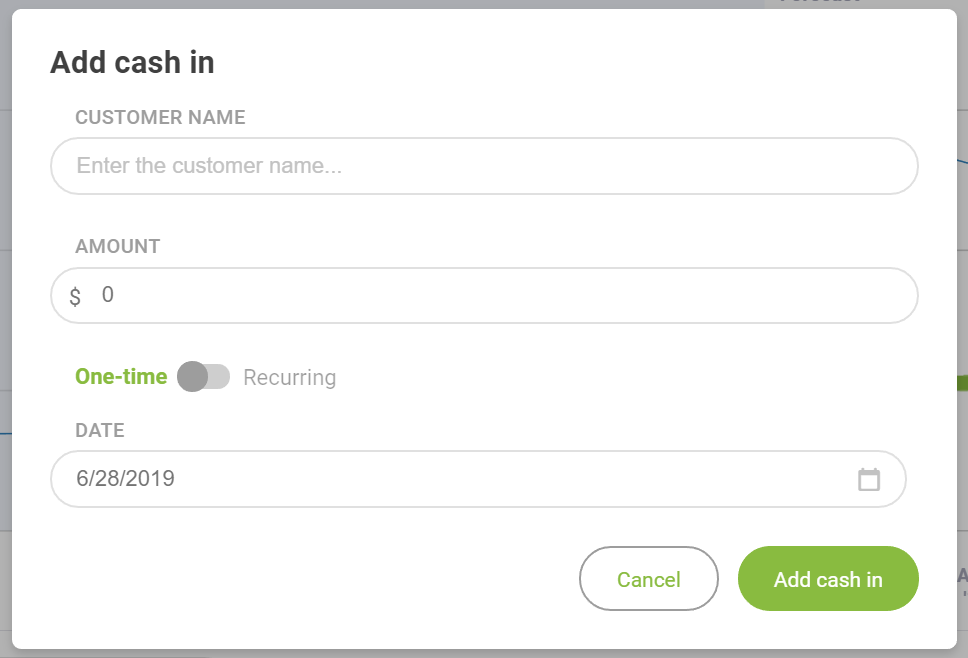Click the dimmed strip below the dialog
The height and width of the screenshot is (658, 968).
point(484,654)
